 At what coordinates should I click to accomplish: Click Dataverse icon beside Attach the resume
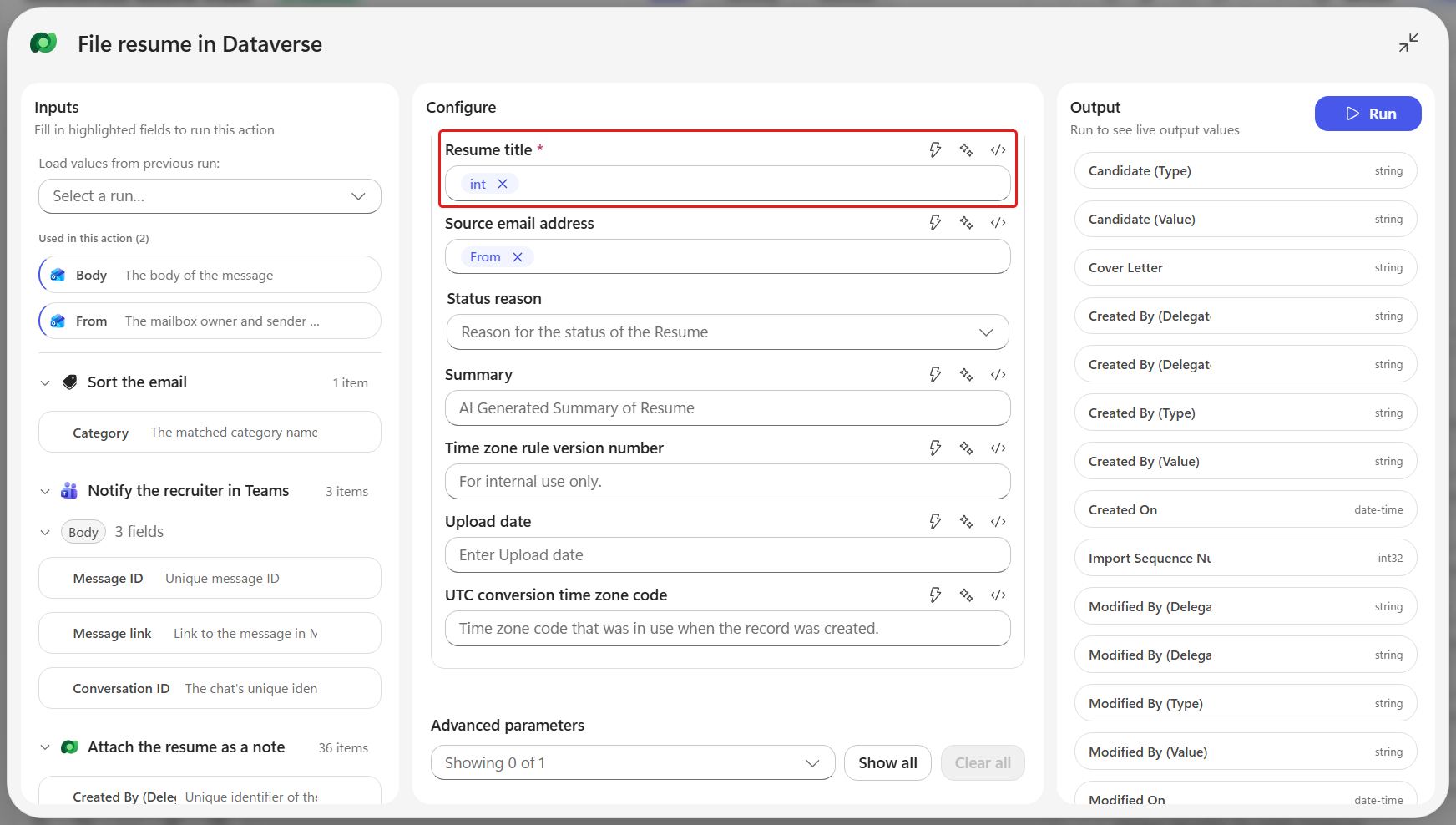(70, 747)
